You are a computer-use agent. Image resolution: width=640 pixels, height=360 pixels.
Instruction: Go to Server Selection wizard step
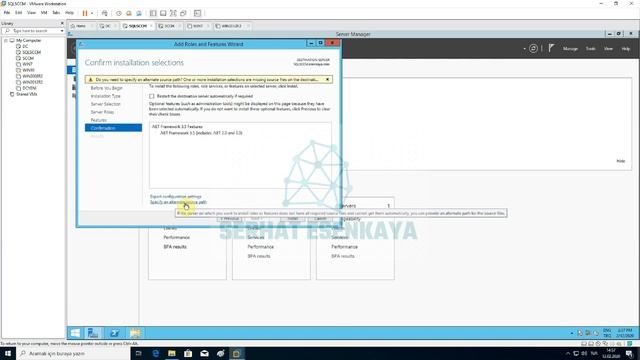105,104
